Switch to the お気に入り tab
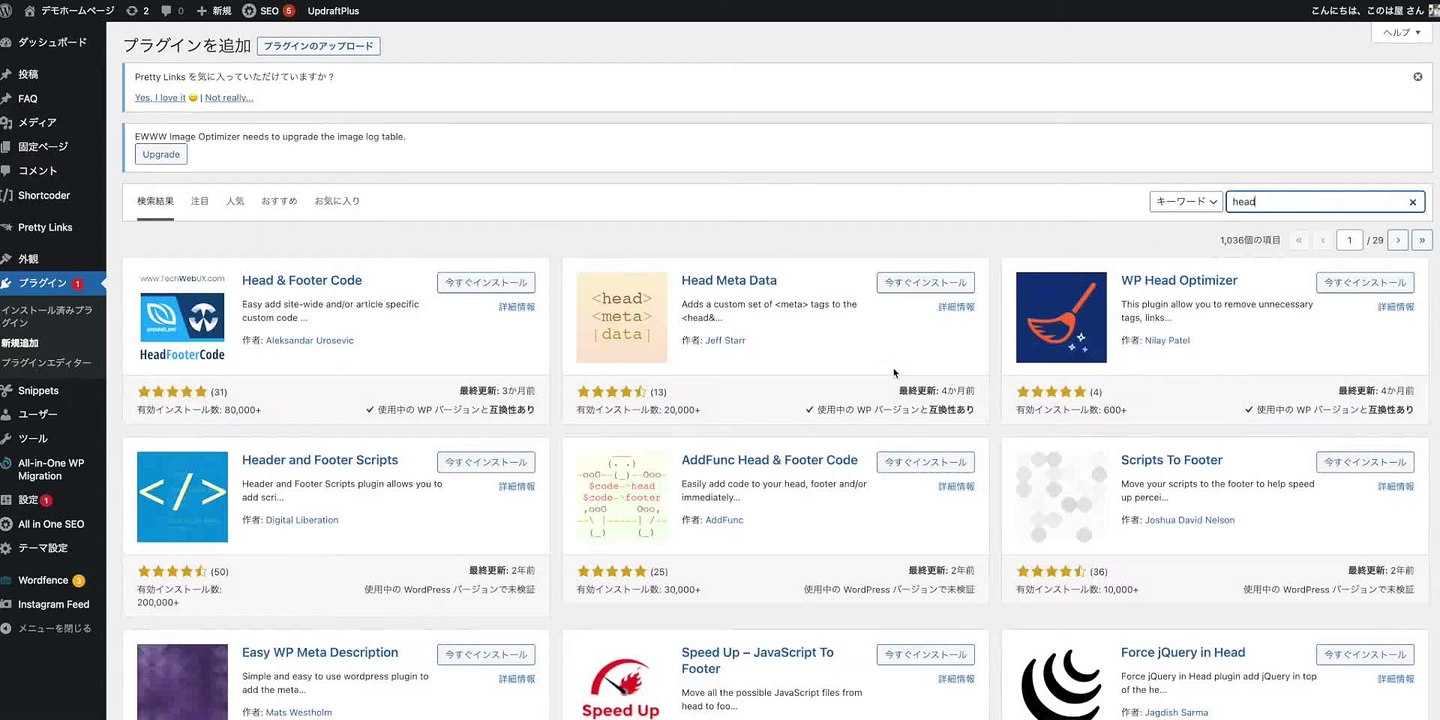Image resolution: width=1440 pixels, height=720 pixels. click(337, 201)
